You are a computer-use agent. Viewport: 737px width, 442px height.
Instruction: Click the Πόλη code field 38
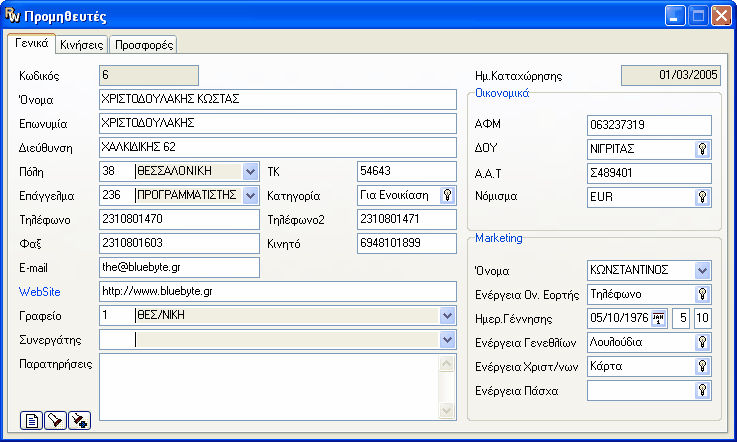coord(117,171)
